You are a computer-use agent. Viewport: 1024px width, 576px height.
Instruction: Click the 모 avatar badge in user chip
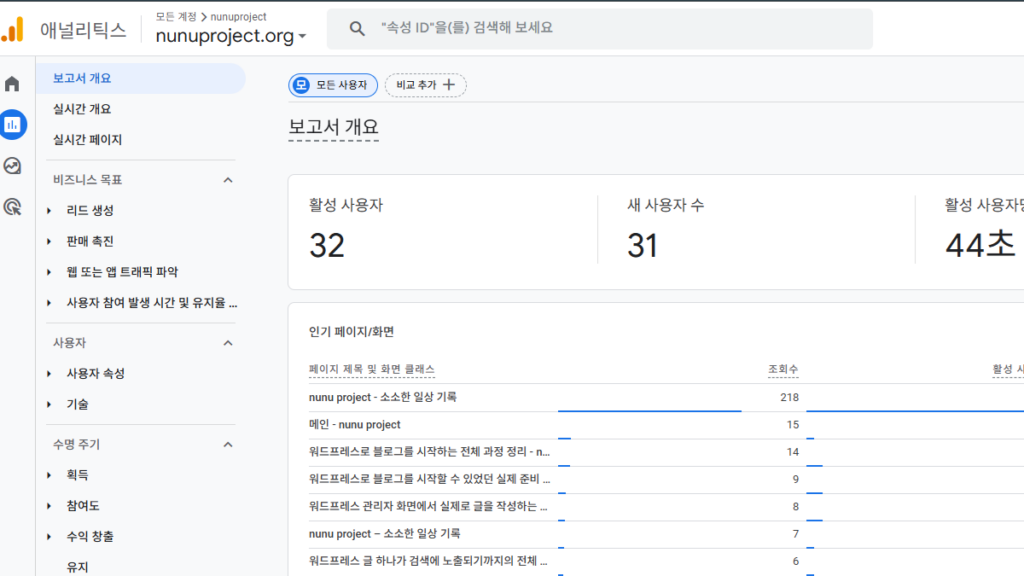click(301, 85)
